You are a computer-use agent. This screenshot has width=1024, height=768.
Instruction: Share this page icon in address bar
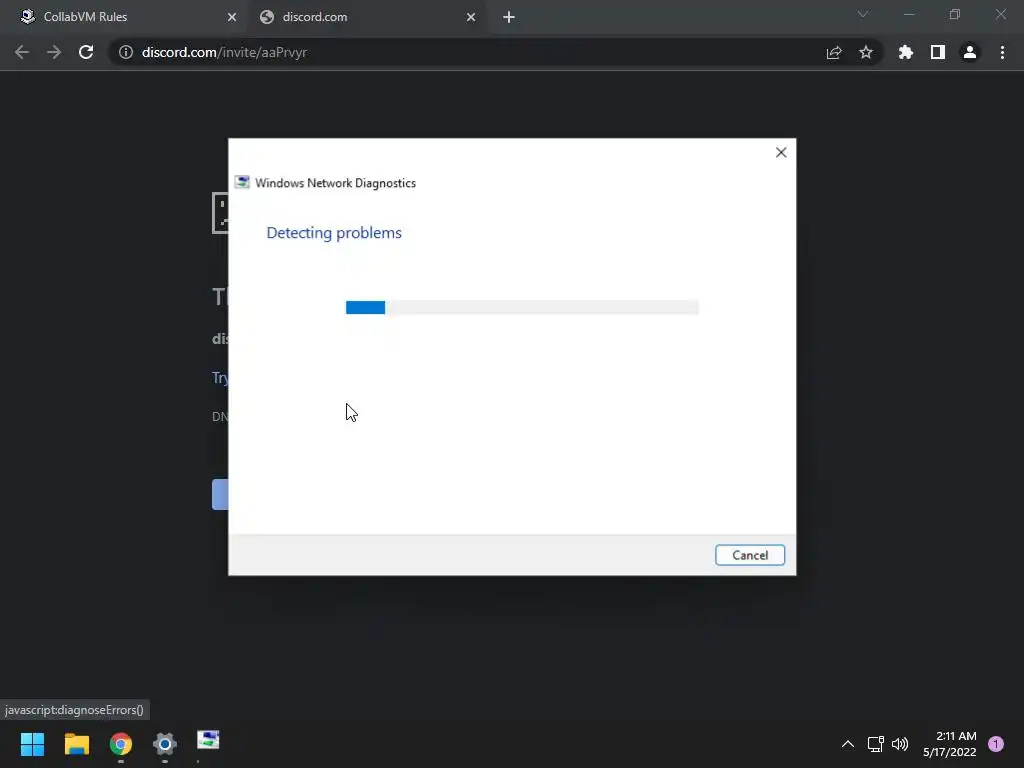834,52
